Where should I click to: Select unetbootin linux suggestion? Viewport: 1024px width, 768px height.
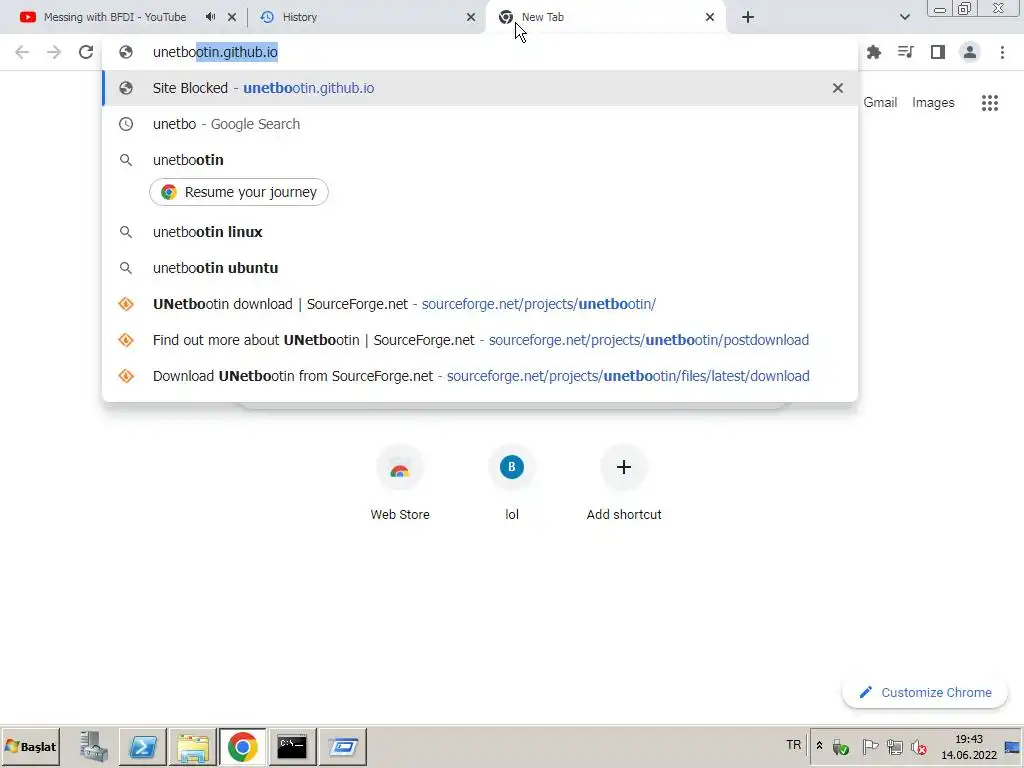tap(479, 232)
